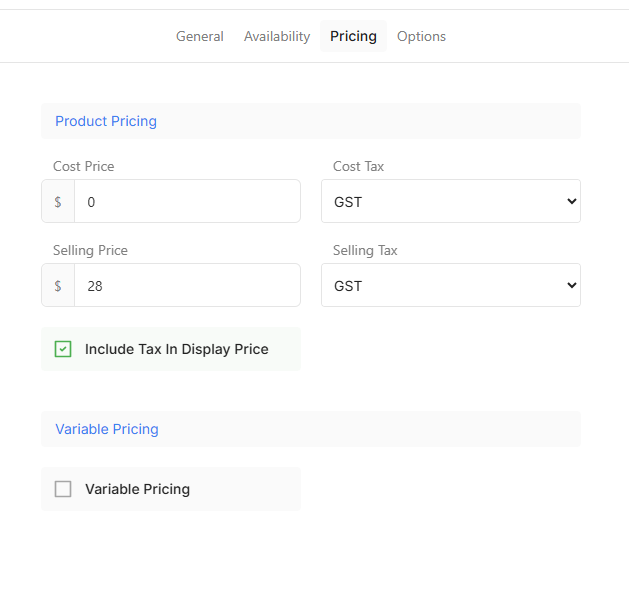Click the dollar sign beside Selling Price
This screenshot has height=595, width=629.
pyautogui.click(x=58, y=286)
